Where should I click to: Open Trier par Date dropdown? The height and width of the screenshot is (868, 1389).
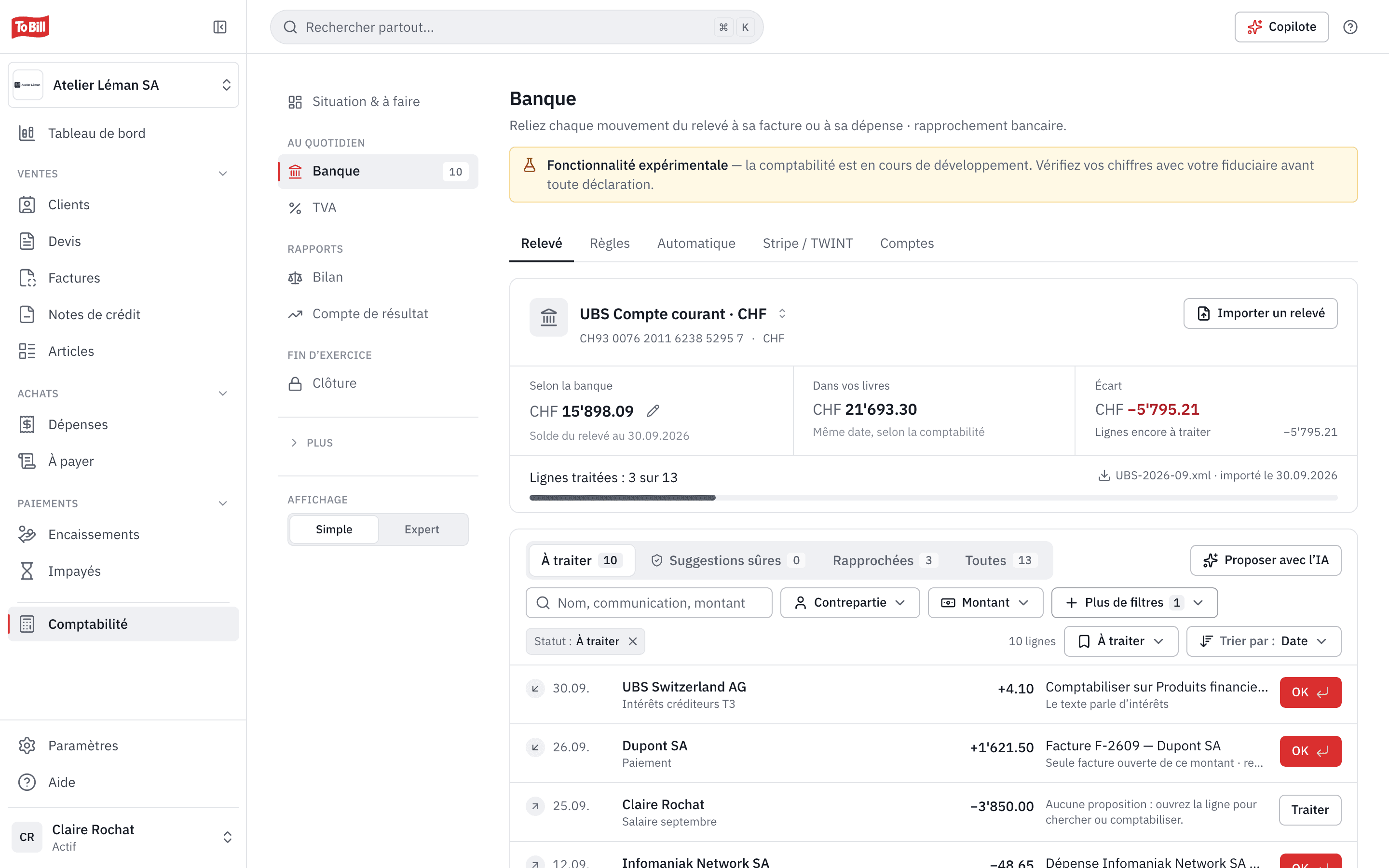[1264, 641]
